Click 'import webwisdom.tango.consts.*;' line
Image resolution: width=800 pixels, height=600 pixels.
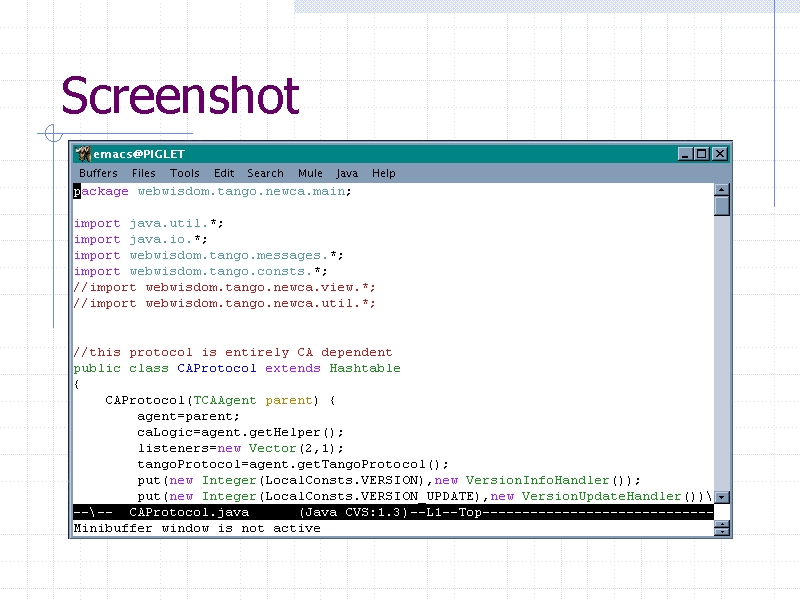(201, 271)
